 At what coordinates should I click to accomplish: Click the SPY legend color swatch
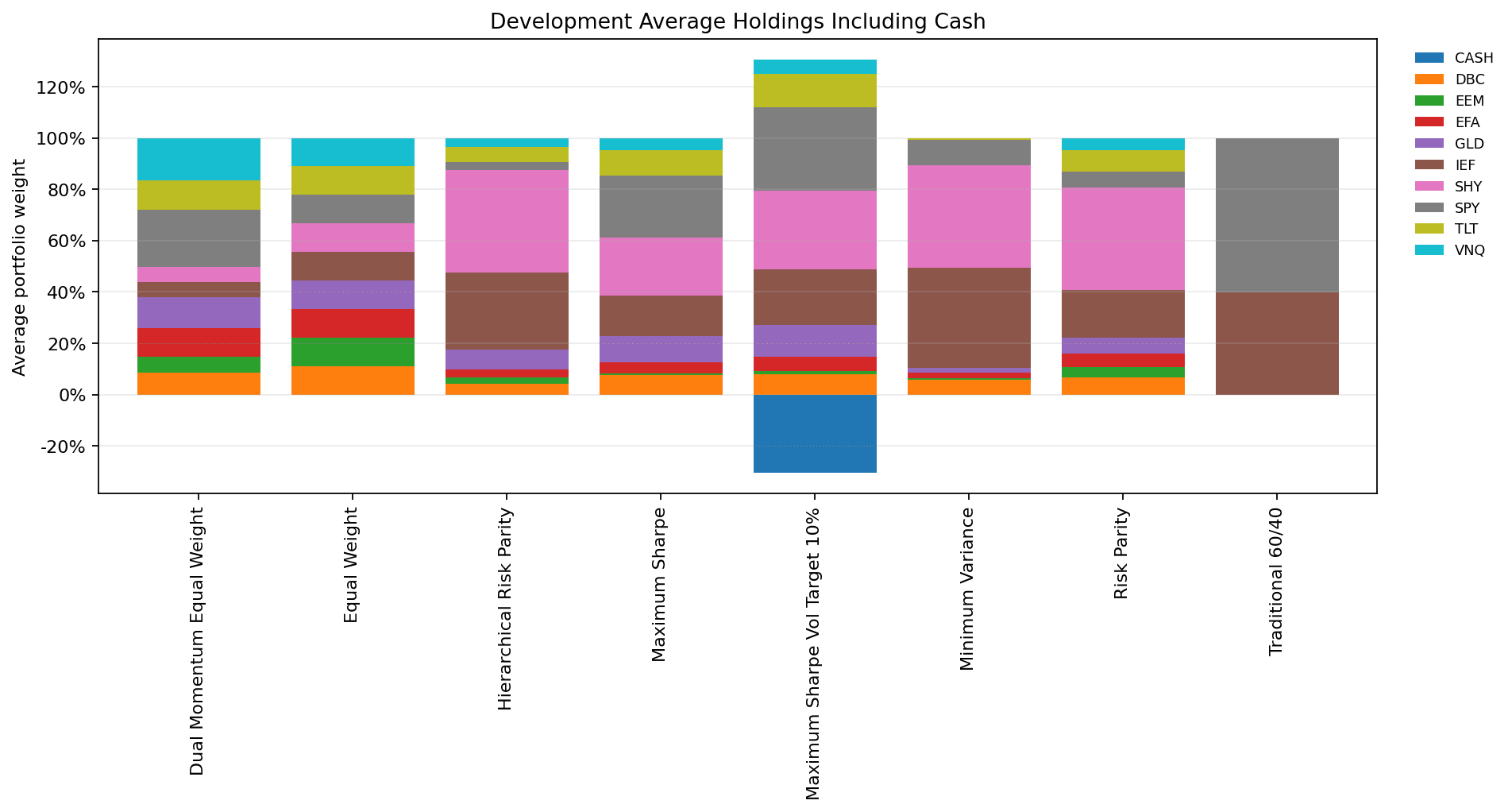point(1429,208)
